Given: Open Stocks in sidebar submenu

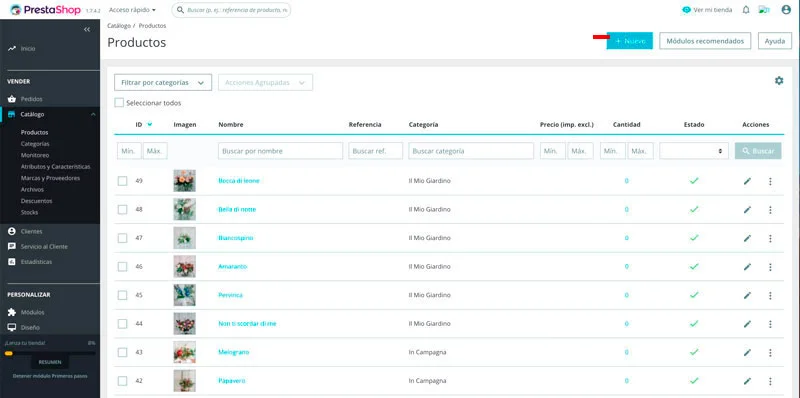Looking at the screenshot, I should click(30, 212).
